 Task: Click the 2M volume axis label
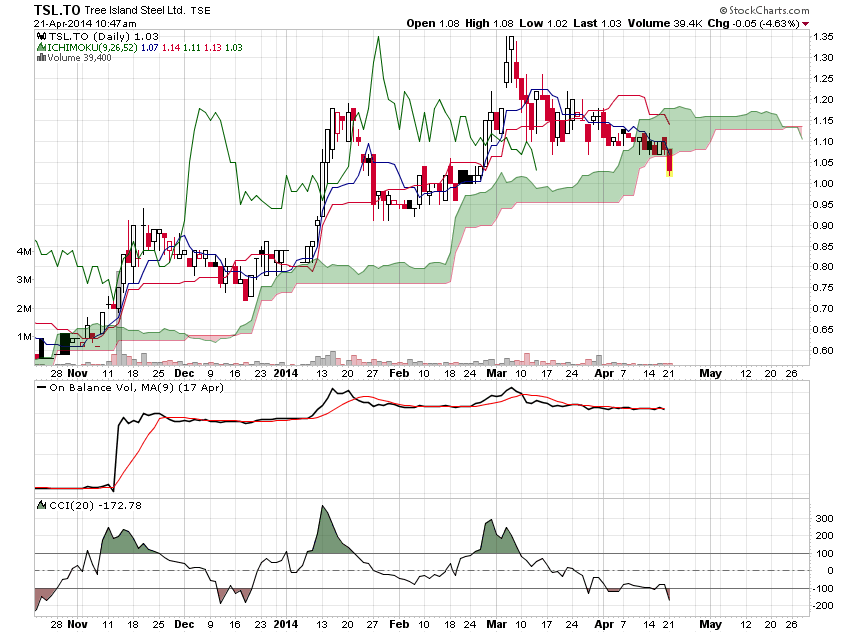coord(24,308)
